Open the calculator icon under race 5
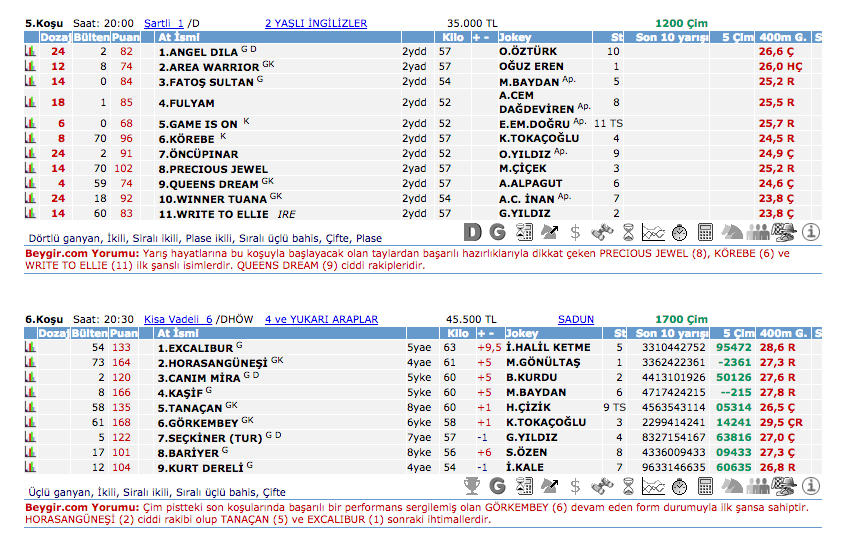This screenshot has width=846, height=546. click(705, 232)
